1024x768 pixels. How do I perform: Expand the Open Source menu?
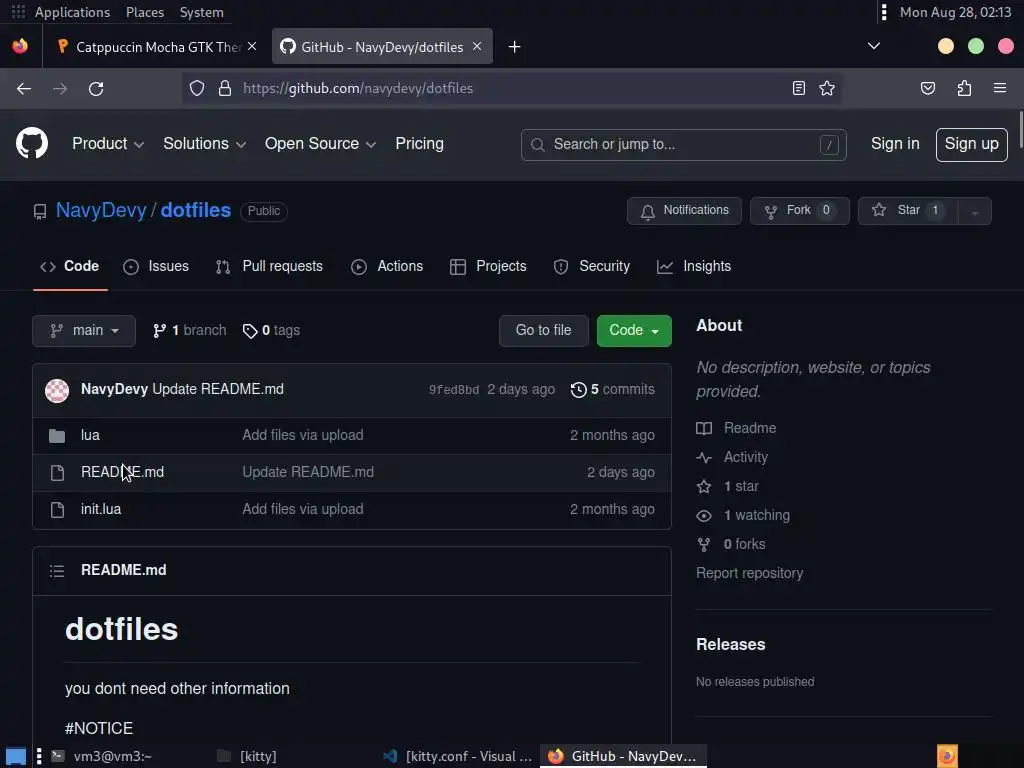(x=320, y=144)
